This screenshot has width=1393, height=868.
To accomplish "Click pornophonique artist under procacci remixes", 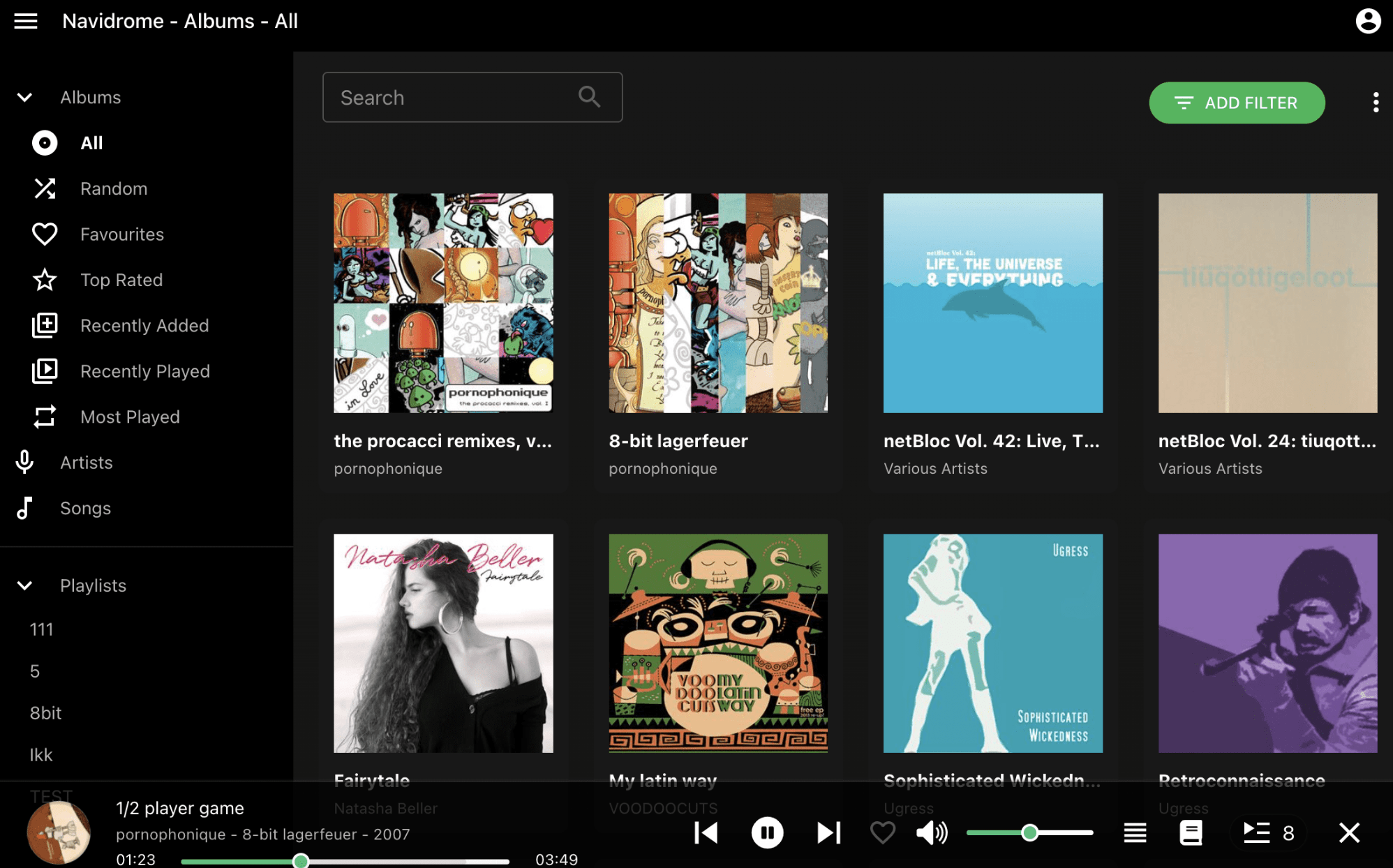I will click(388, 469).
